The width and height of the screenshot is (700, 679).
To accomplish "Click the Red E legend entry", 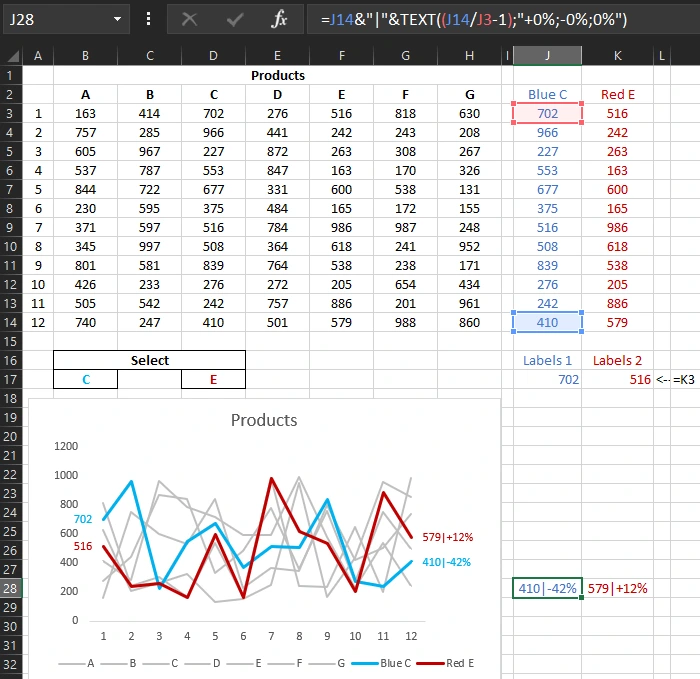I will [445, 663].
